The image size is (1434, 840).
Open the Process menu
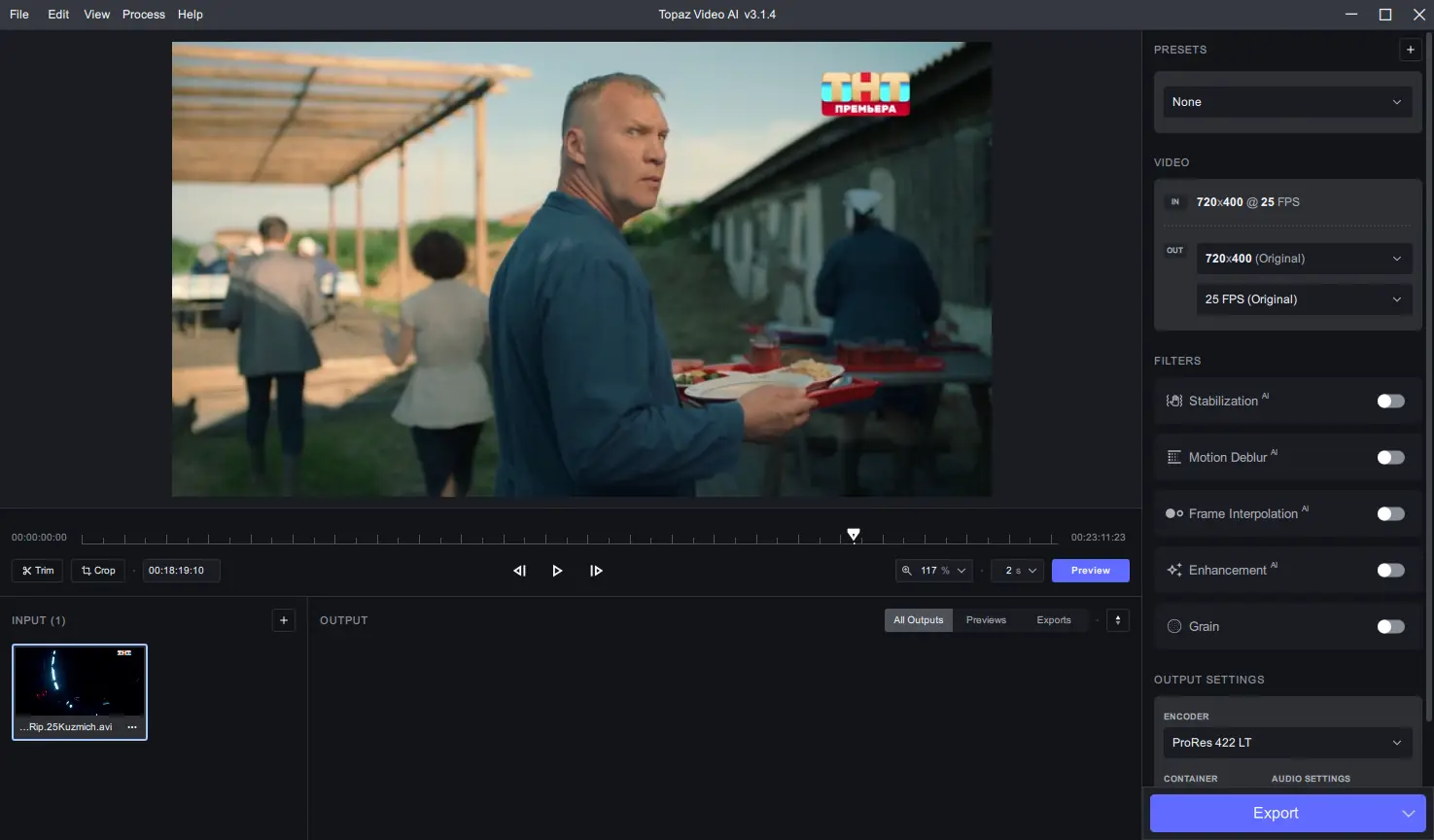tap(144, 15)
